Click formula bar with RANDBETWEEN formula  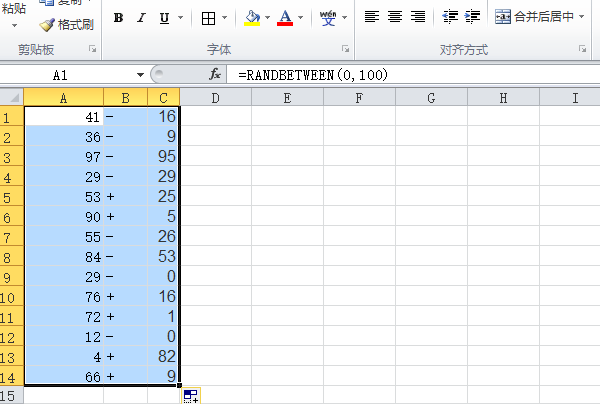pyautogui.click(x=413, y=75)
